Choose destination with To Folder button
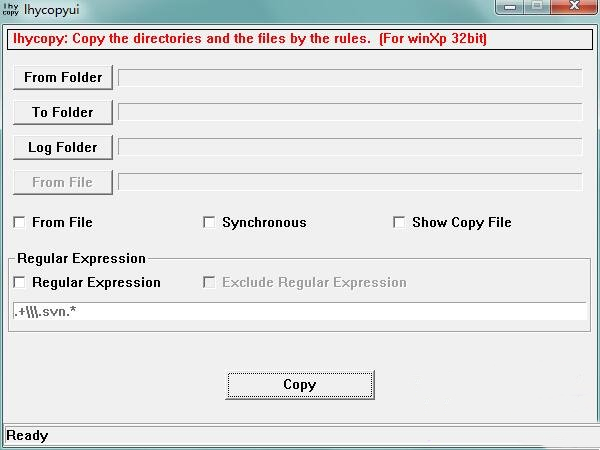The width and height of the screenshot is (600, 450). (x=63, y=112)
